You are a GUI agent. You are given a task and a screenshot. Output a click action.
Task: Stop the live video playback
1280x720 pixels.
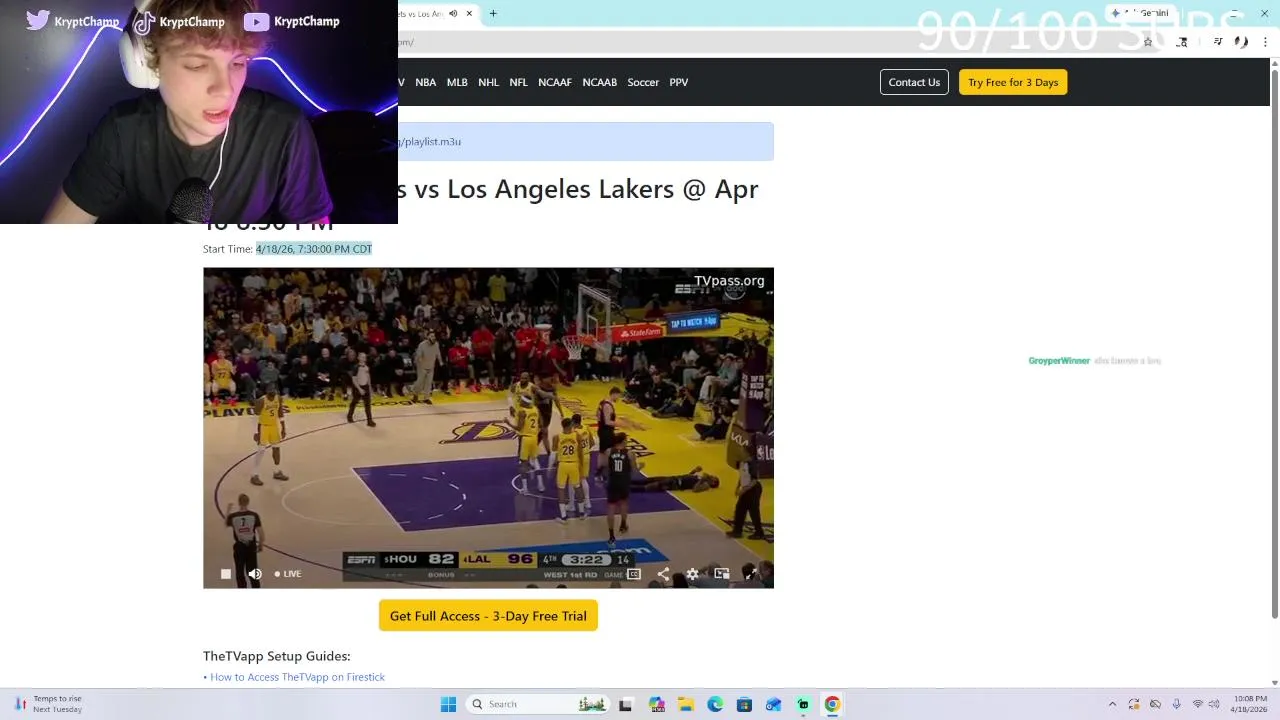coord(226,574)
